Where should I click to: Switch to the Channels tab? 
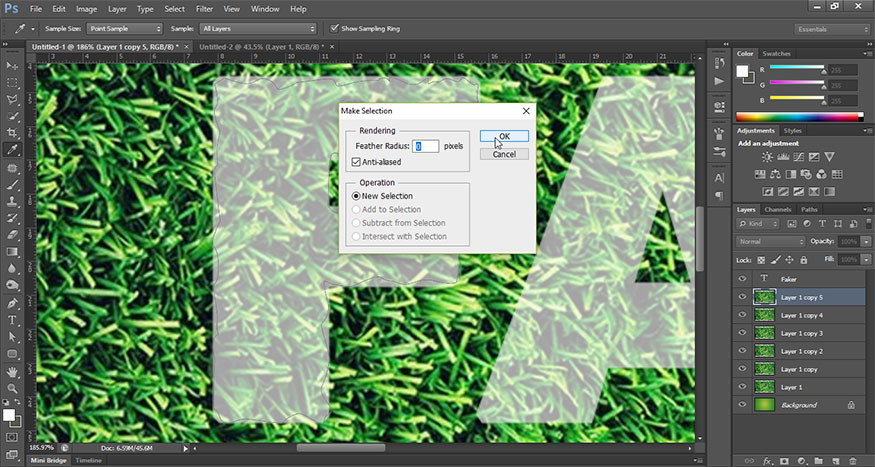tap(778, 210)
